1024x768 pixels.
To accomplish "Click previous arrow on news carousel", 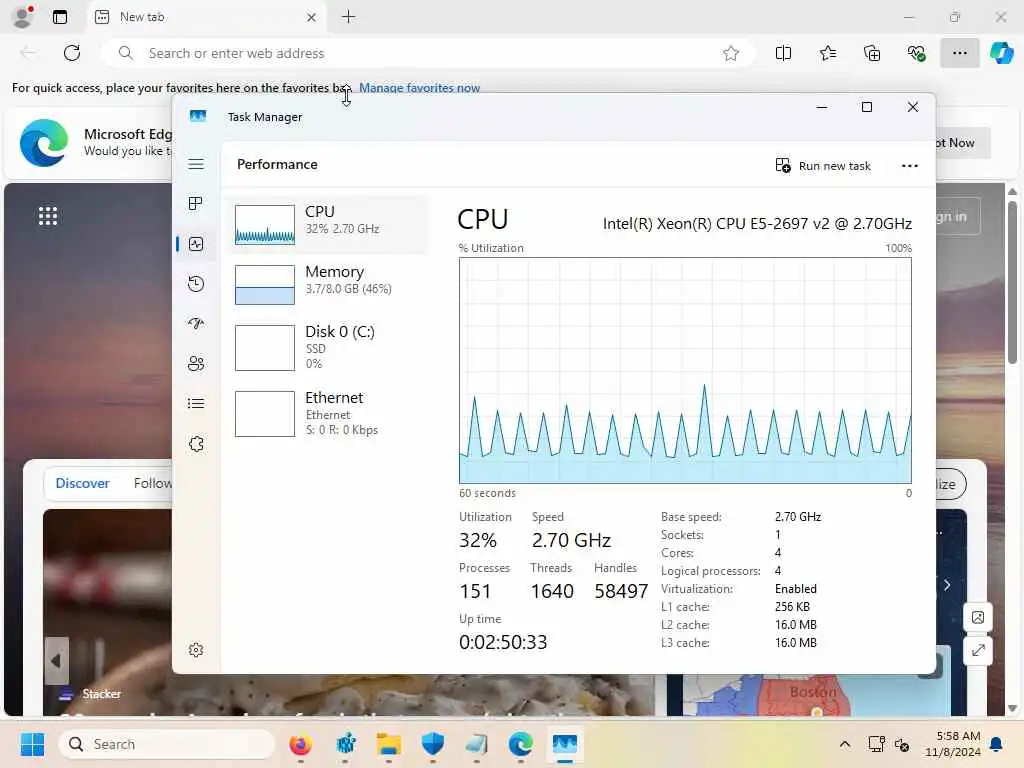I will pyautogui.click(x=56, y=661).
